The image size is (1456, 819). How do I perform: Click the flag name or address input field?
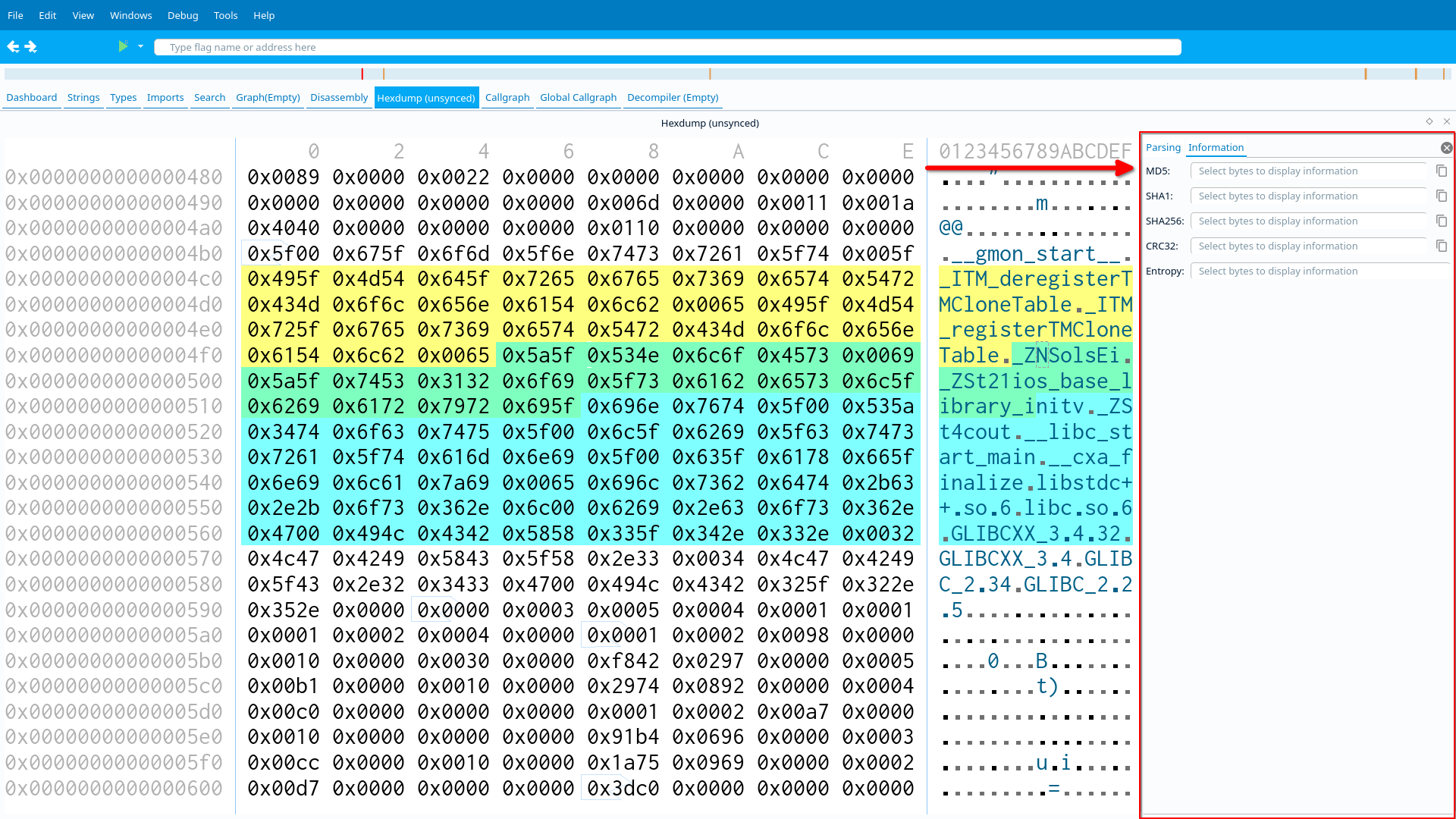point(667,47)
